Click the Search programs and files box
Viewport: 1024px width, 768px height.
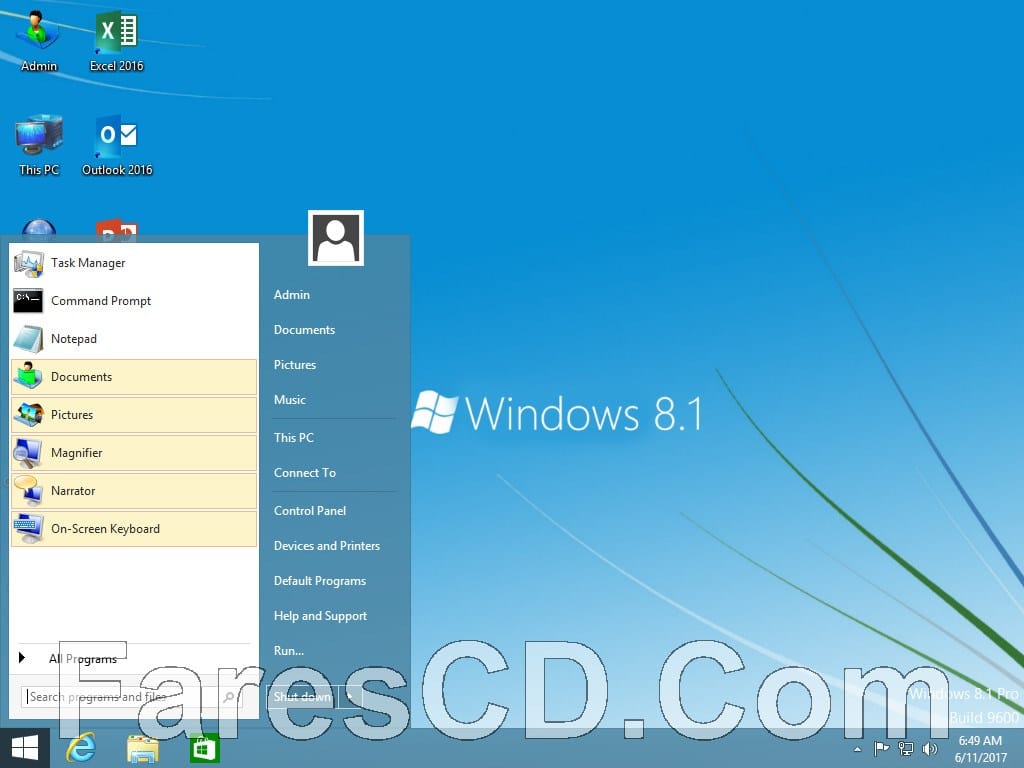coord(131,697)
